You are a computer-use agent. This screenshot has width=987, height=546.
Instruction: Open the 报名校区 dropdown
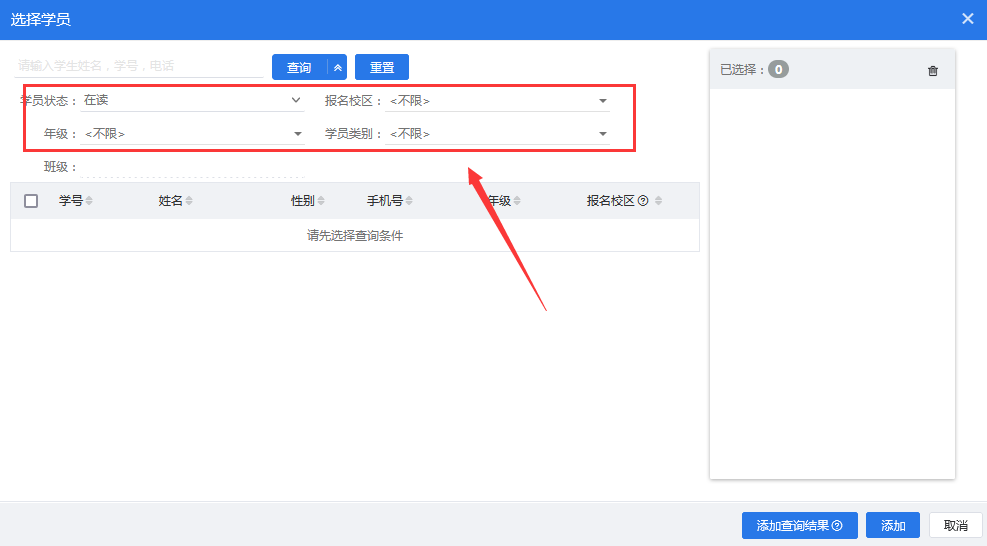coord(497,101)
